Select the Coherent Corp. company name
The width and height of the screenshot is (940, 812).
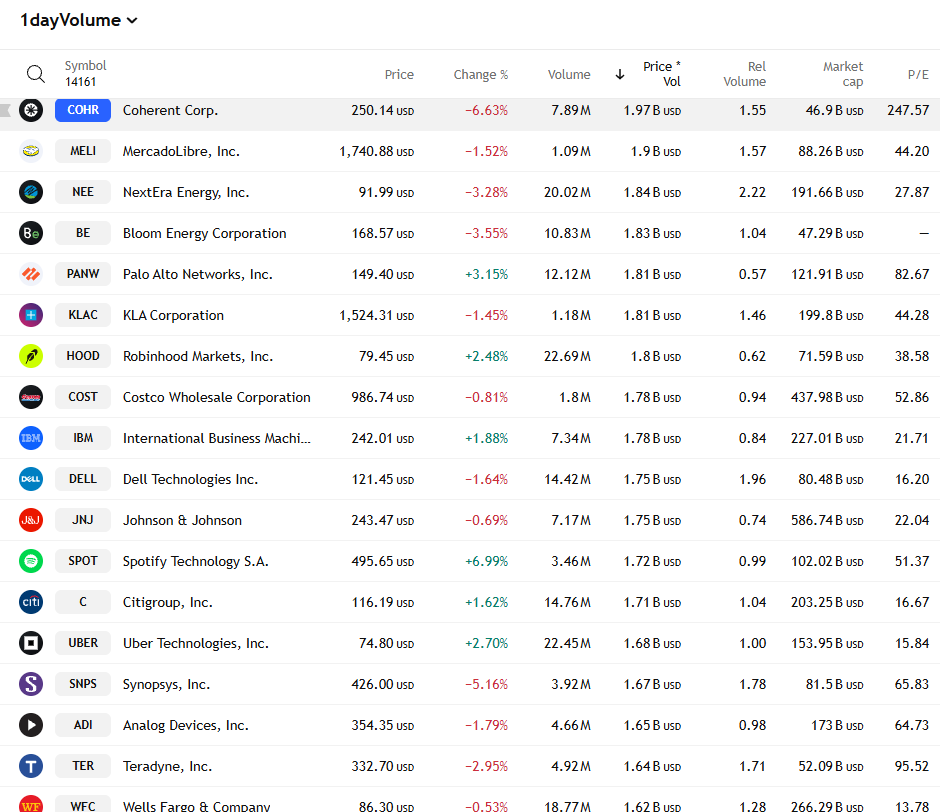click(x=170, y=110)
